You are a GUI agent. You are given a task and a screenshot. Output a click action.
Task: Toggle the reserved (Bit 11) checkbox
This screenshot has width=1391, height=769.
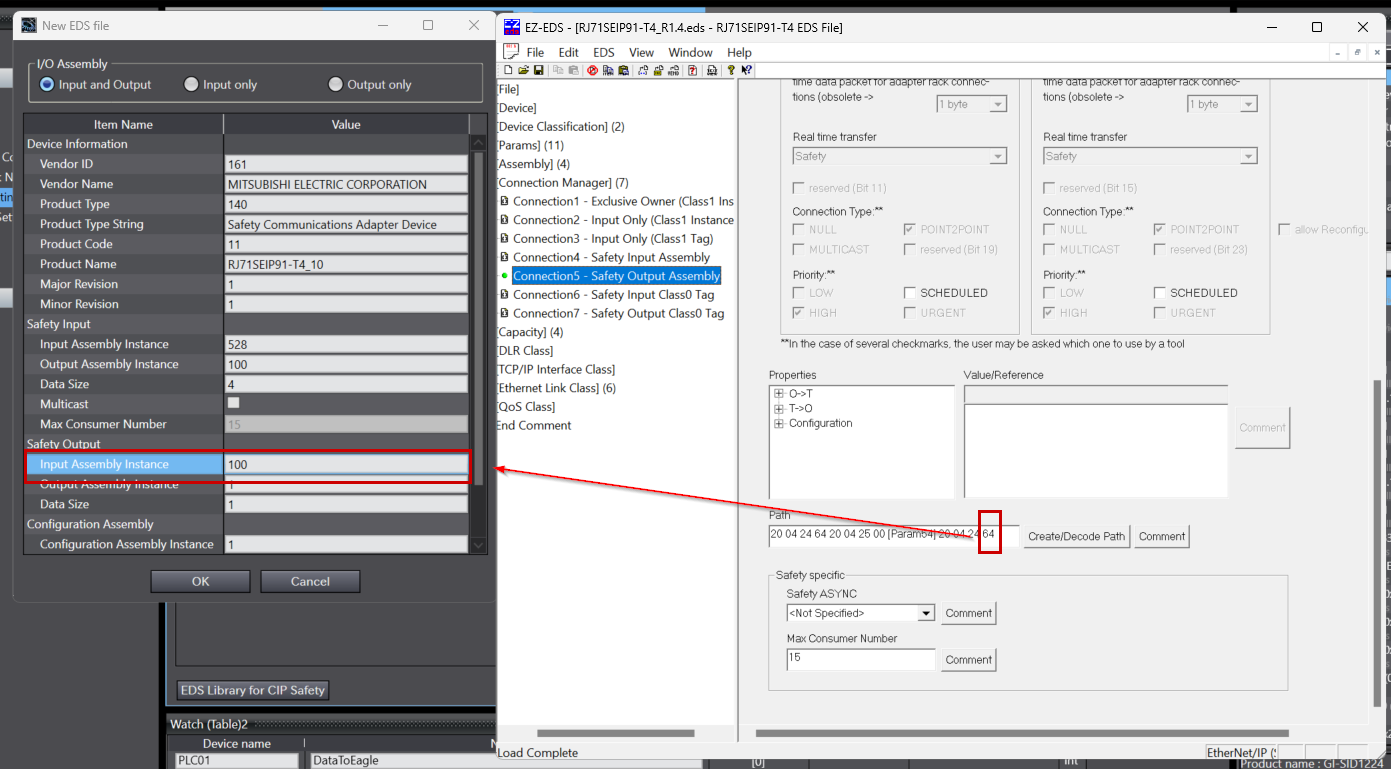tap(798, 188)
